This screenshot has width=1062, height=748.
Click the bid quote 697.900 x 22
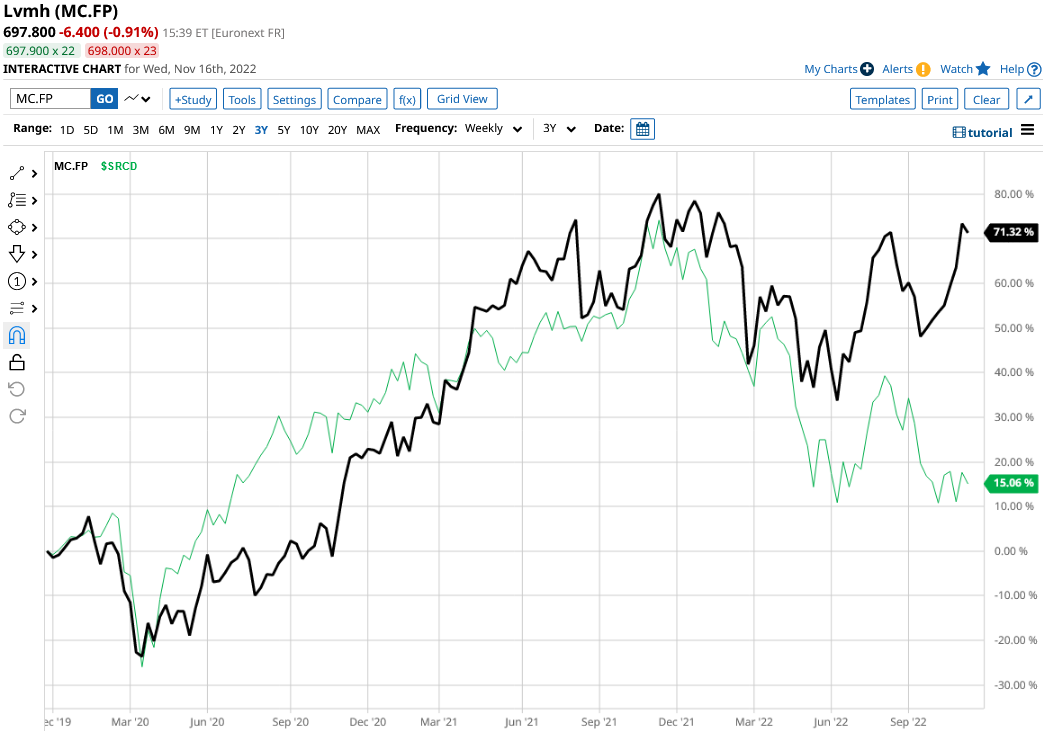[x=41, y=51]
